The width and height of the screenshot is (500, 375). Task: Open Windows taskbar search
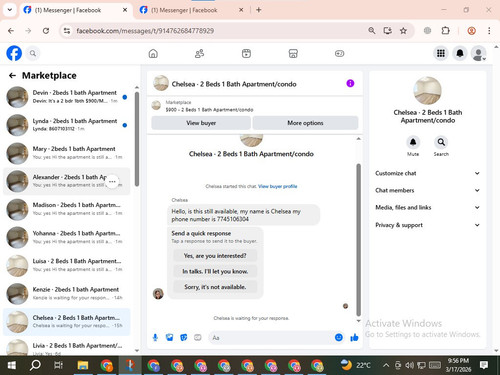pos(35,365)
